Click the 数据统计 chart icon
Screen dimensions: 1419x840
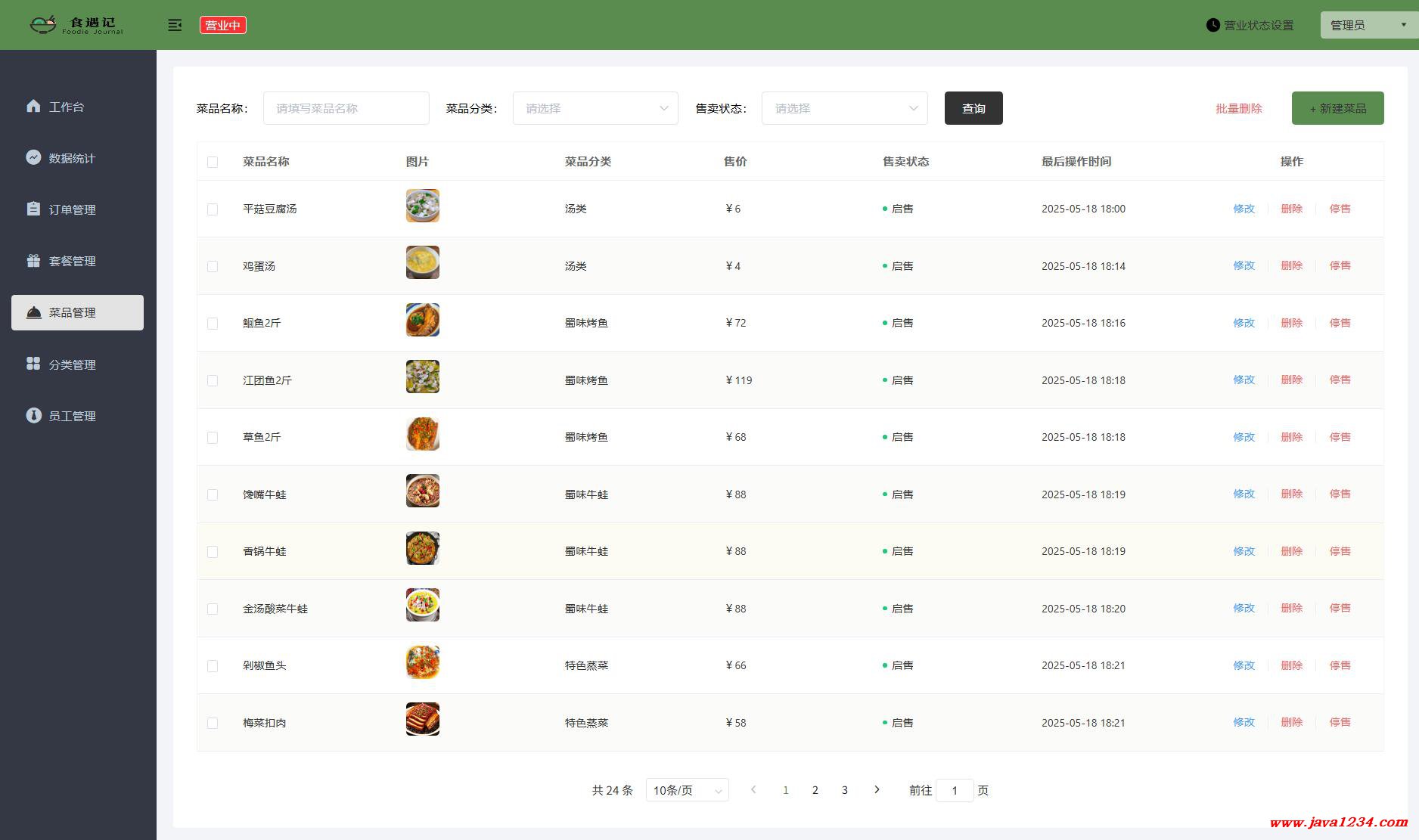[33, 157]
